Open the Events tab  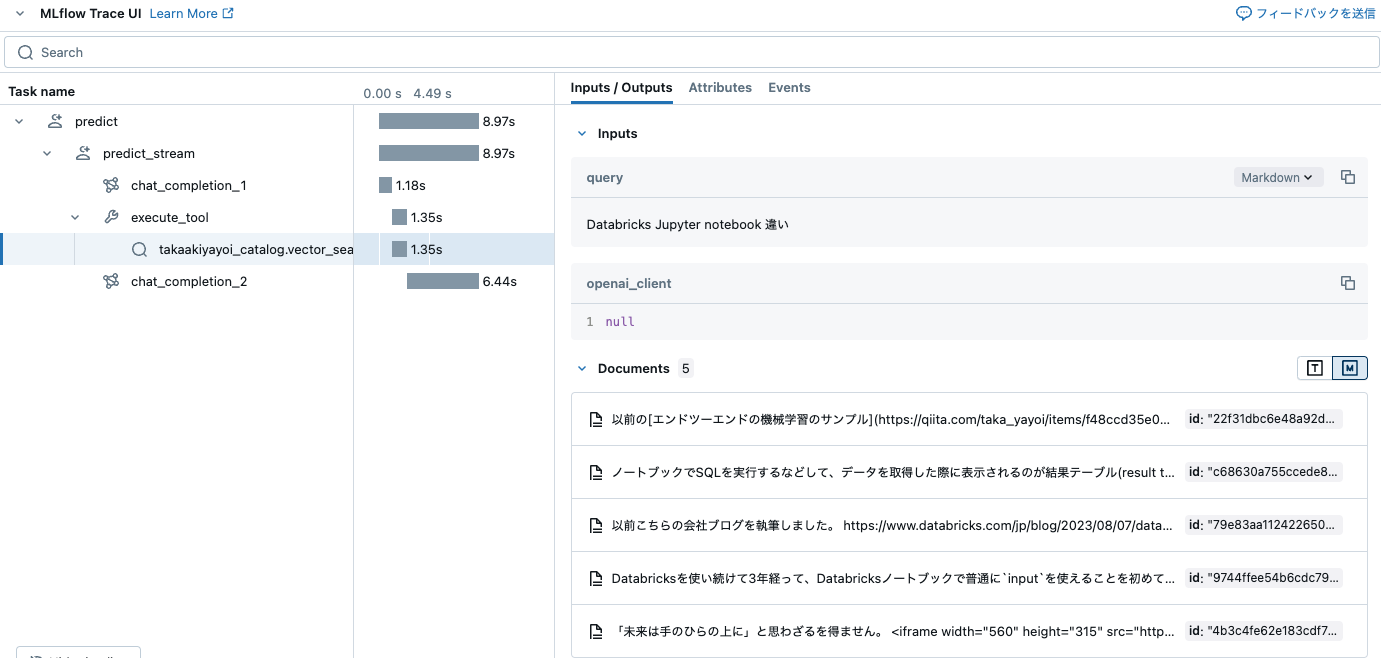pos(789,87)
